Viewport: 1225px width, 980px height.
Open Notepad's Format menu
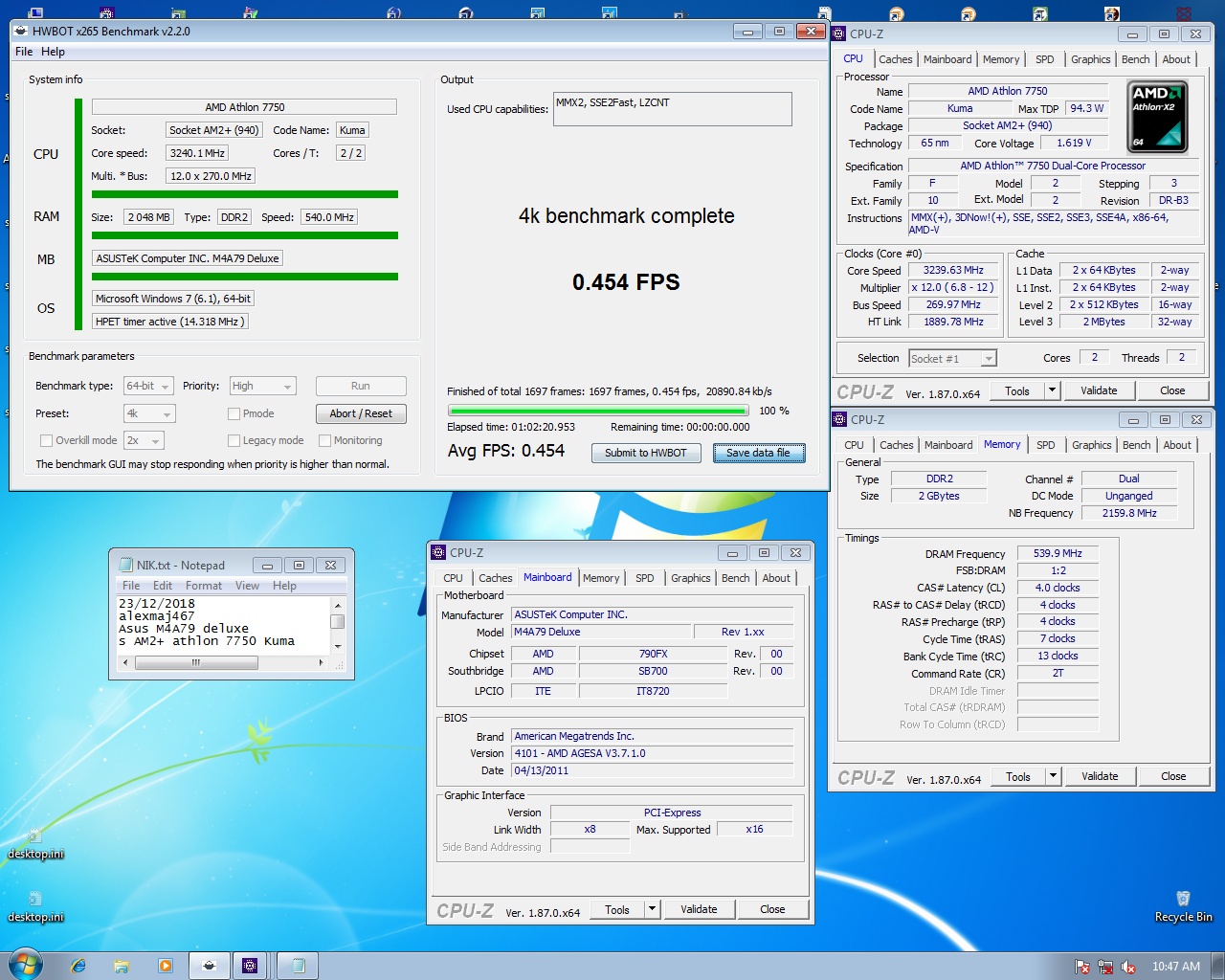coord(204,586)
